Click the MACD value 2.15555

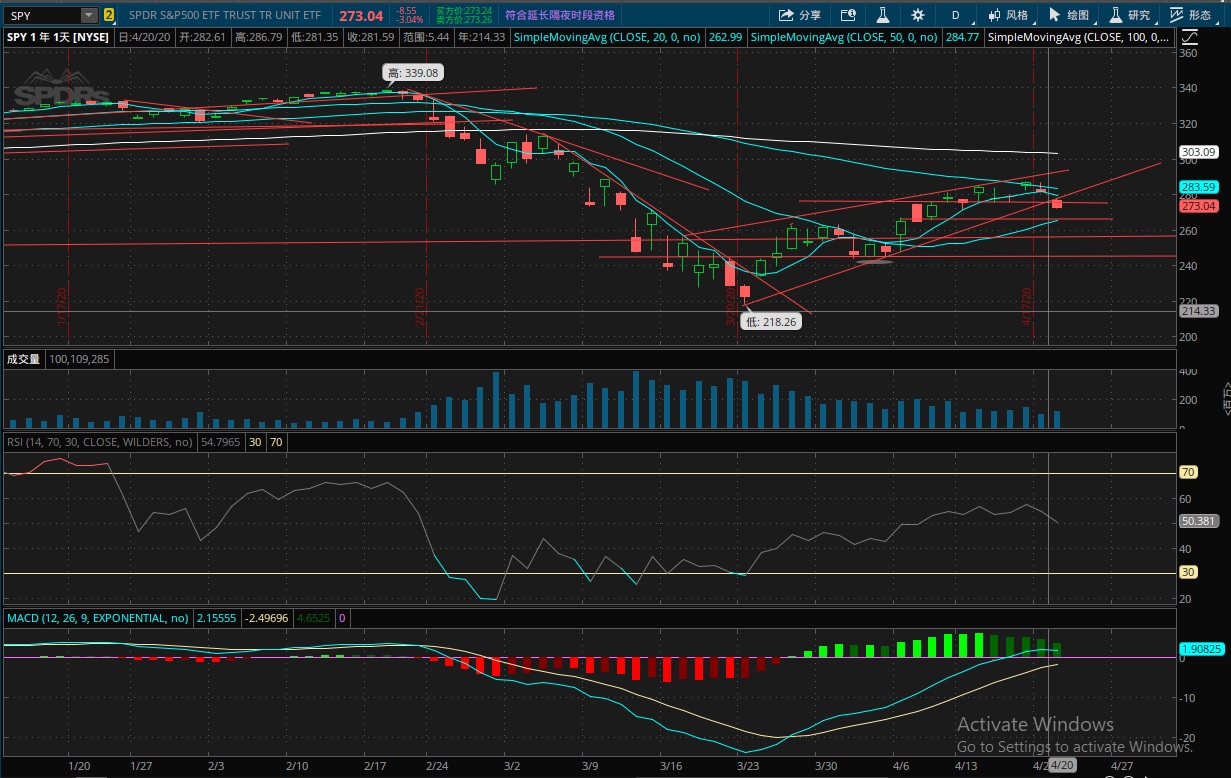click(x=217, y=618)
